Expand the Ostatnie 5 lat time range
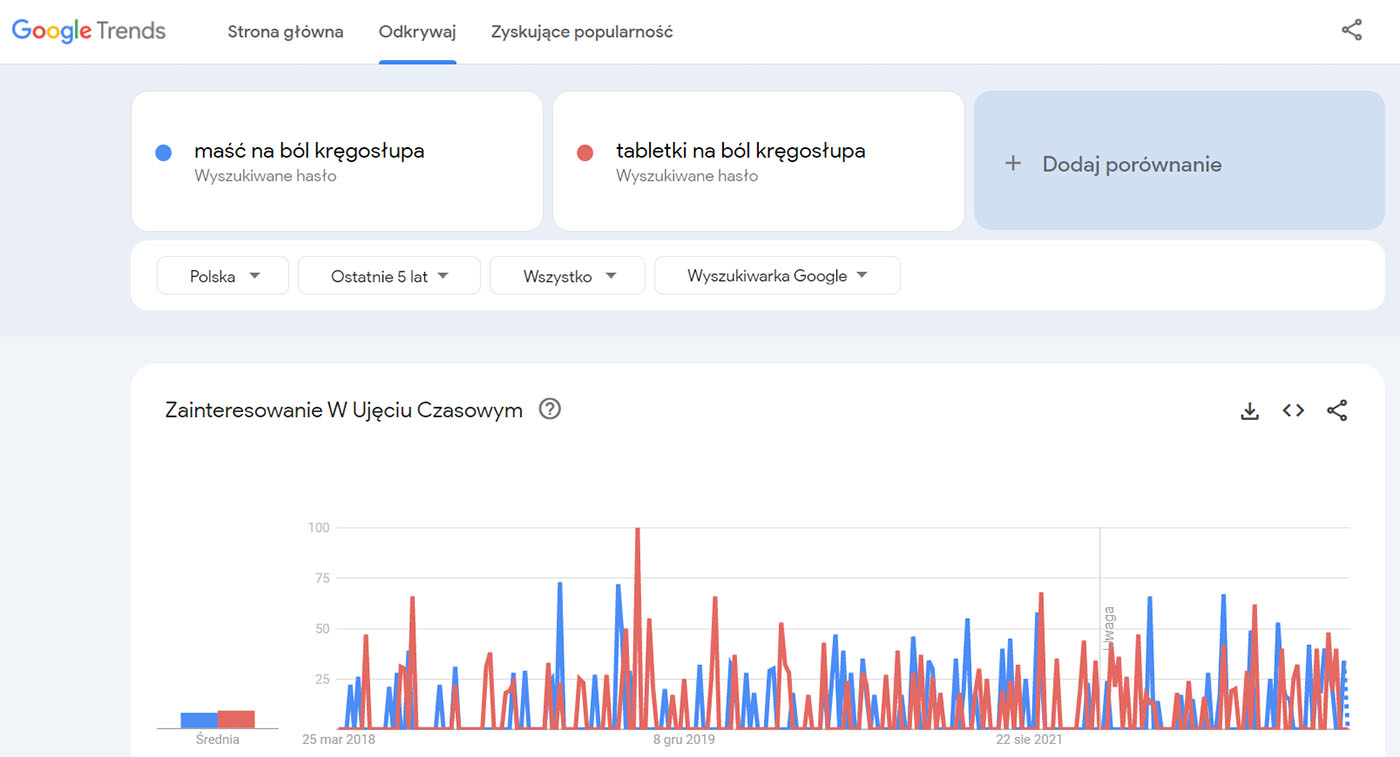Screen dimensions: 1400x757 [389, 276]
